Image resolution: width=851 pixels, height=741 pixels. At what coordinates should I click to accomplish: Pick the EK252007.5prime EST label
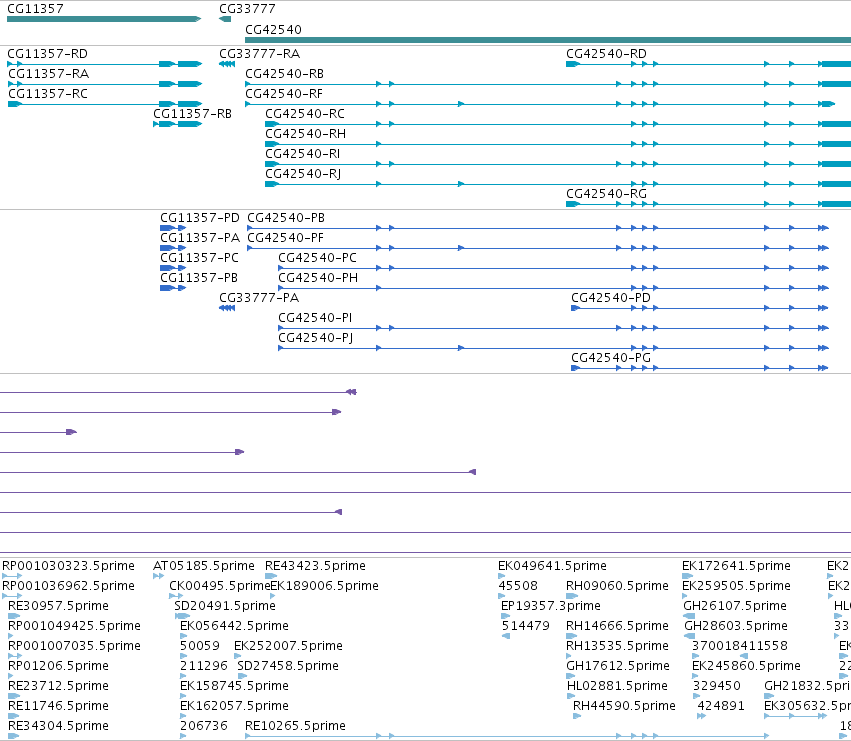pos(289,647)
